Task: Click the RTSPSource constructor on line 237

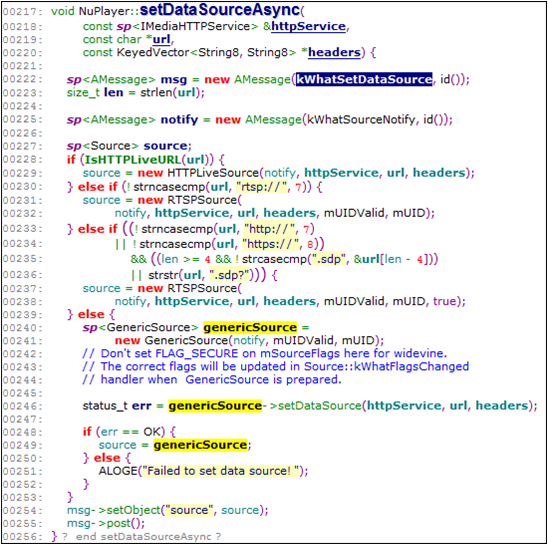Action: (202, 288)
